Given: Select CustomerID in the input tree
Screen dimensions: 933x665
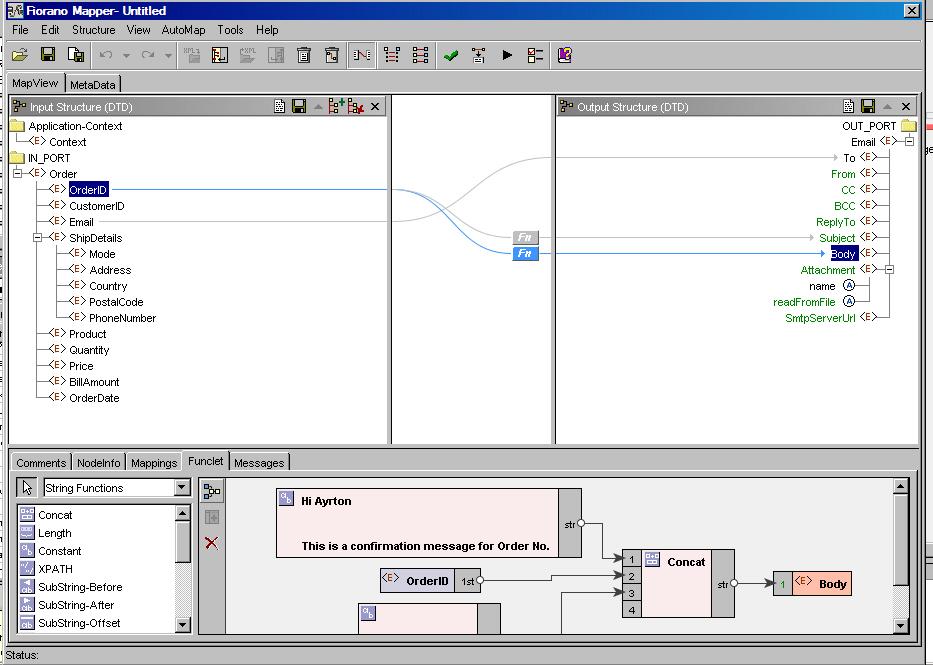Looking at the screenshot, I should click(96, 206).
